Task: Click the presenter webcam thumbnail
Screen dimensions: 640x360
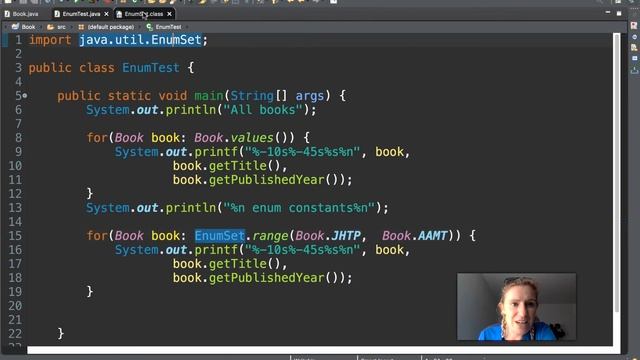Action: point(516,307)
